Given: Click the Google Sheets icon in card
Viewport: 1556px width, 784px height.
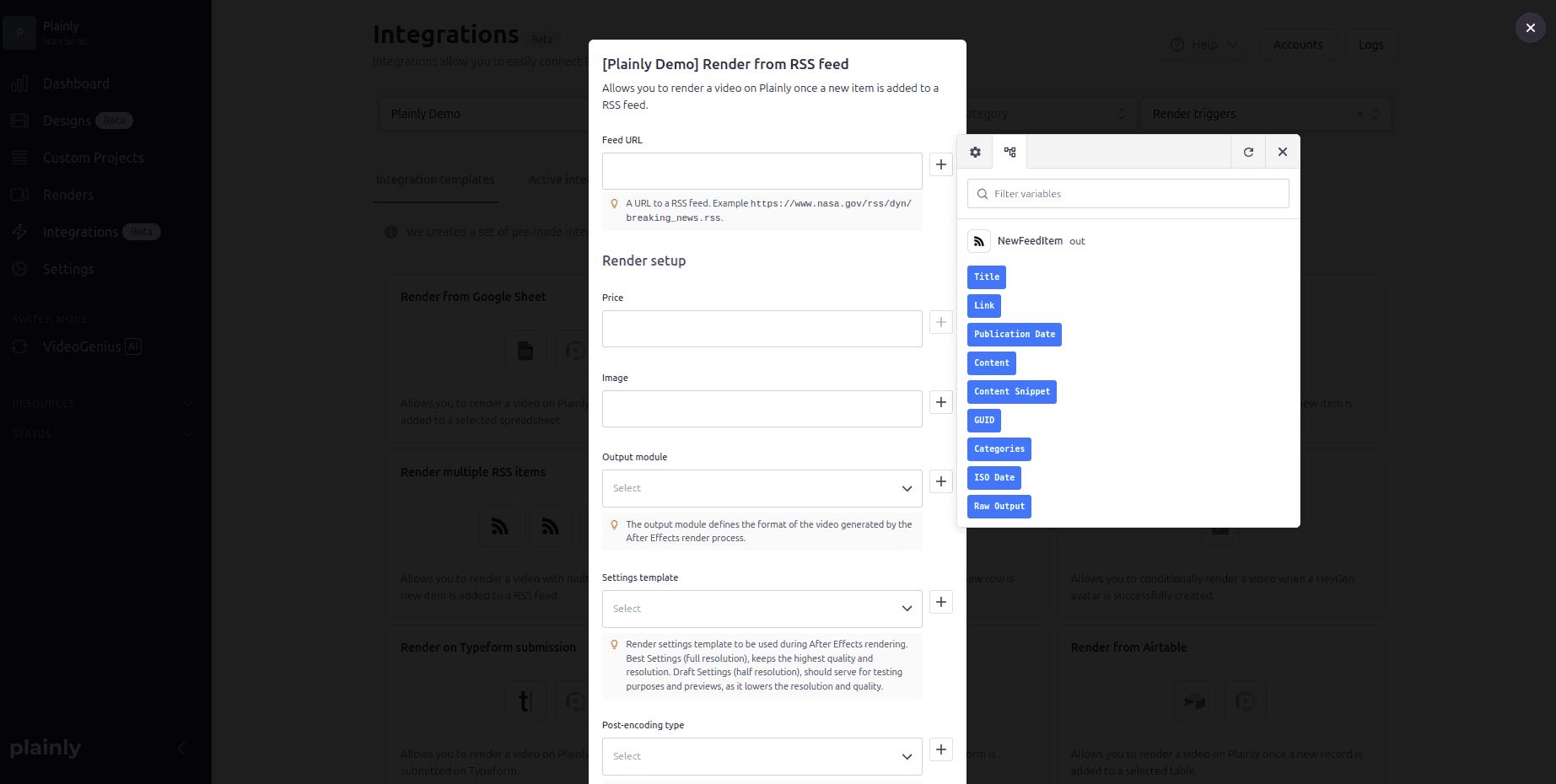Looking at the screenshot, I should click(x=525, y=351).
